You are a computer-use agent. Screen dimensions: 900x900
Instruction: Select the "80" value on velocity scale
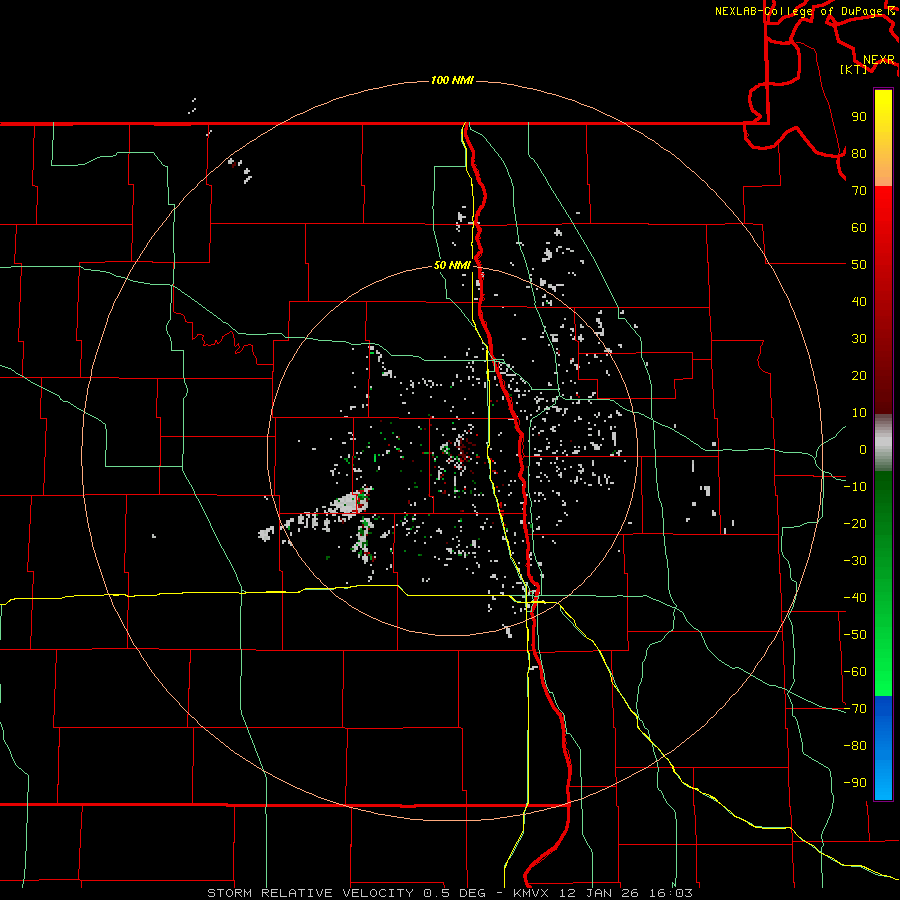click(859, 154)
